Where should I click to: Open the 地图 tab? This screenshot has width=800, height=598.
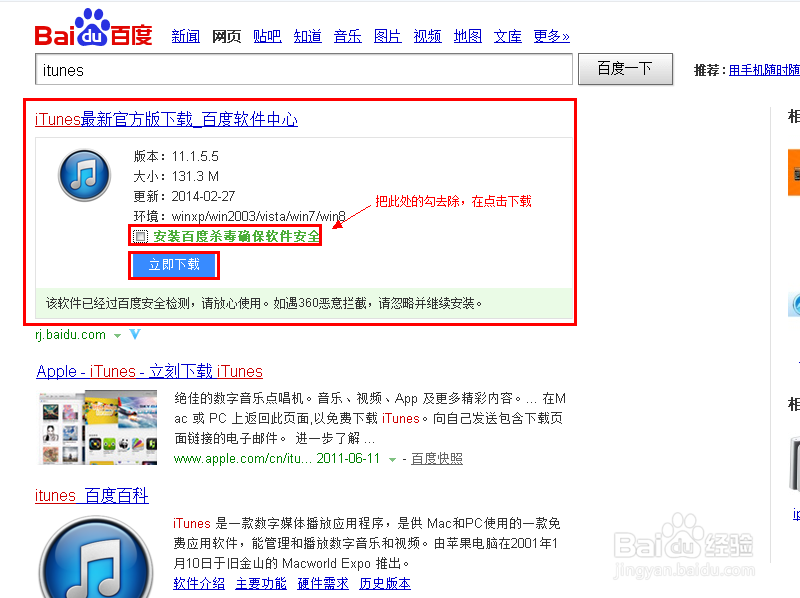point(468,36)
